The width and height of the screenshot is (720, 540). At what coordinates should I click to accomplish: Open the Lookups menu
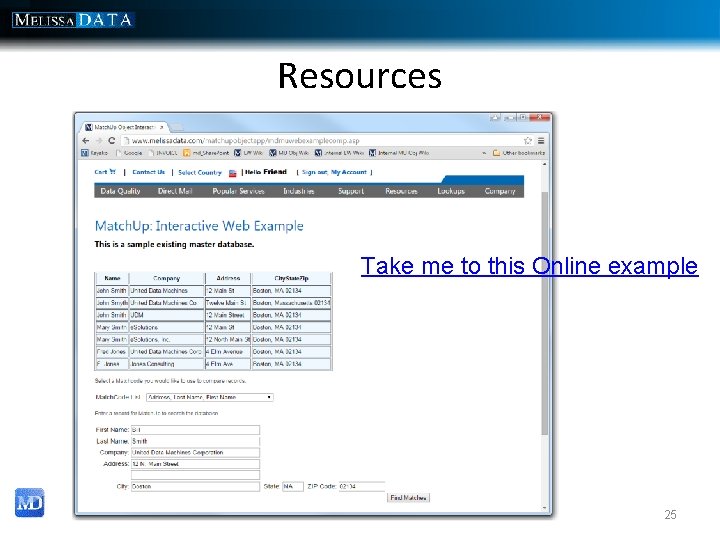click(x=451, y=191)
